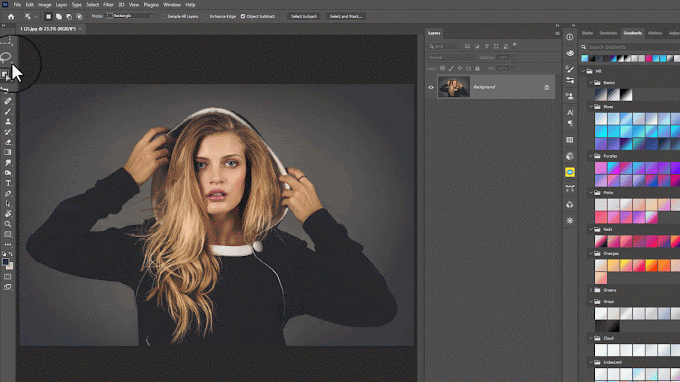680x382 pixels.
Task: Click the Select and Mask button
Action: tap(346, 16)
